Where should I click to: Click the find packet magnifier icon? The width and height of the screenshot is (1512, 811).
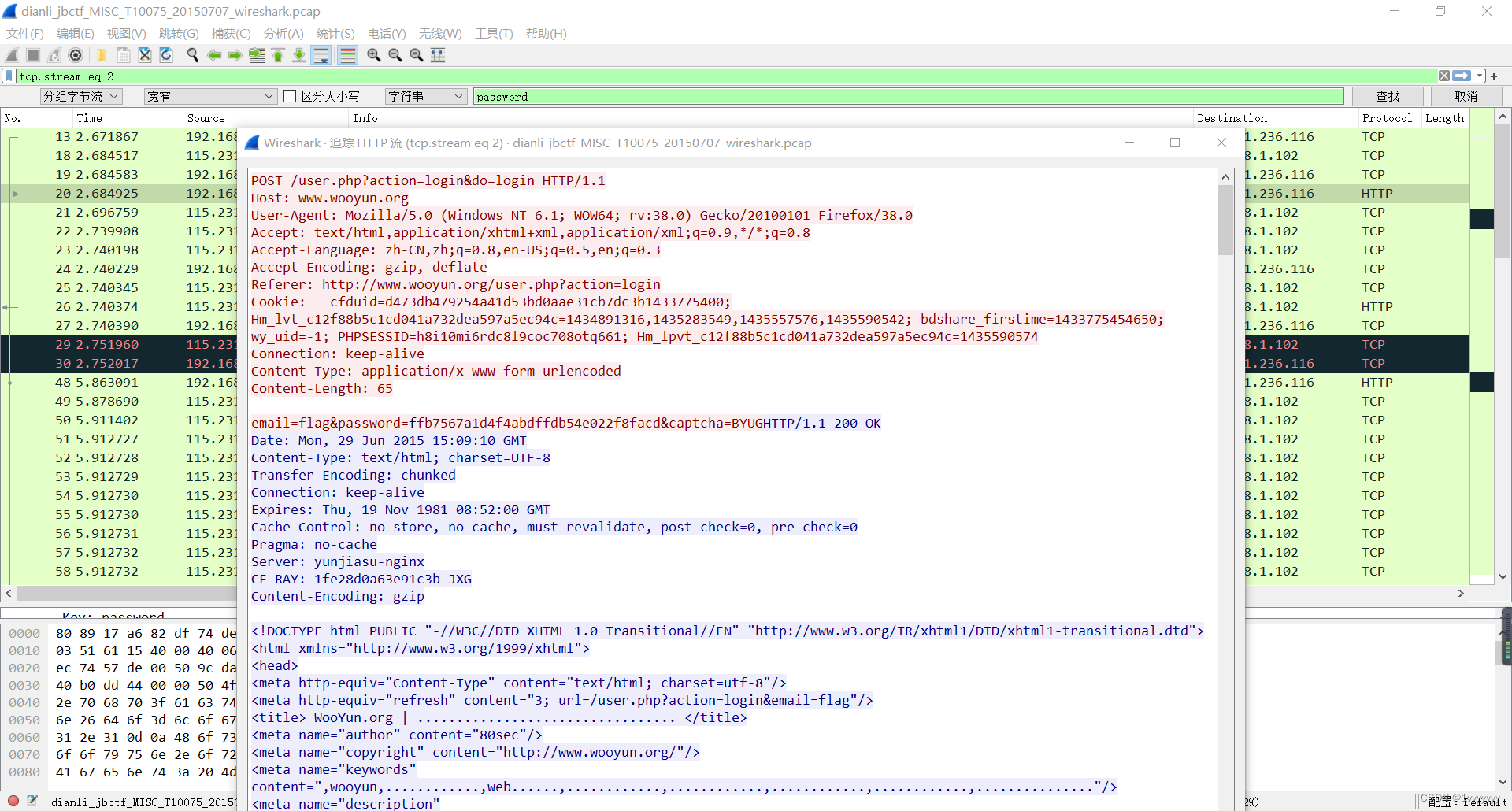pos(192,55)
